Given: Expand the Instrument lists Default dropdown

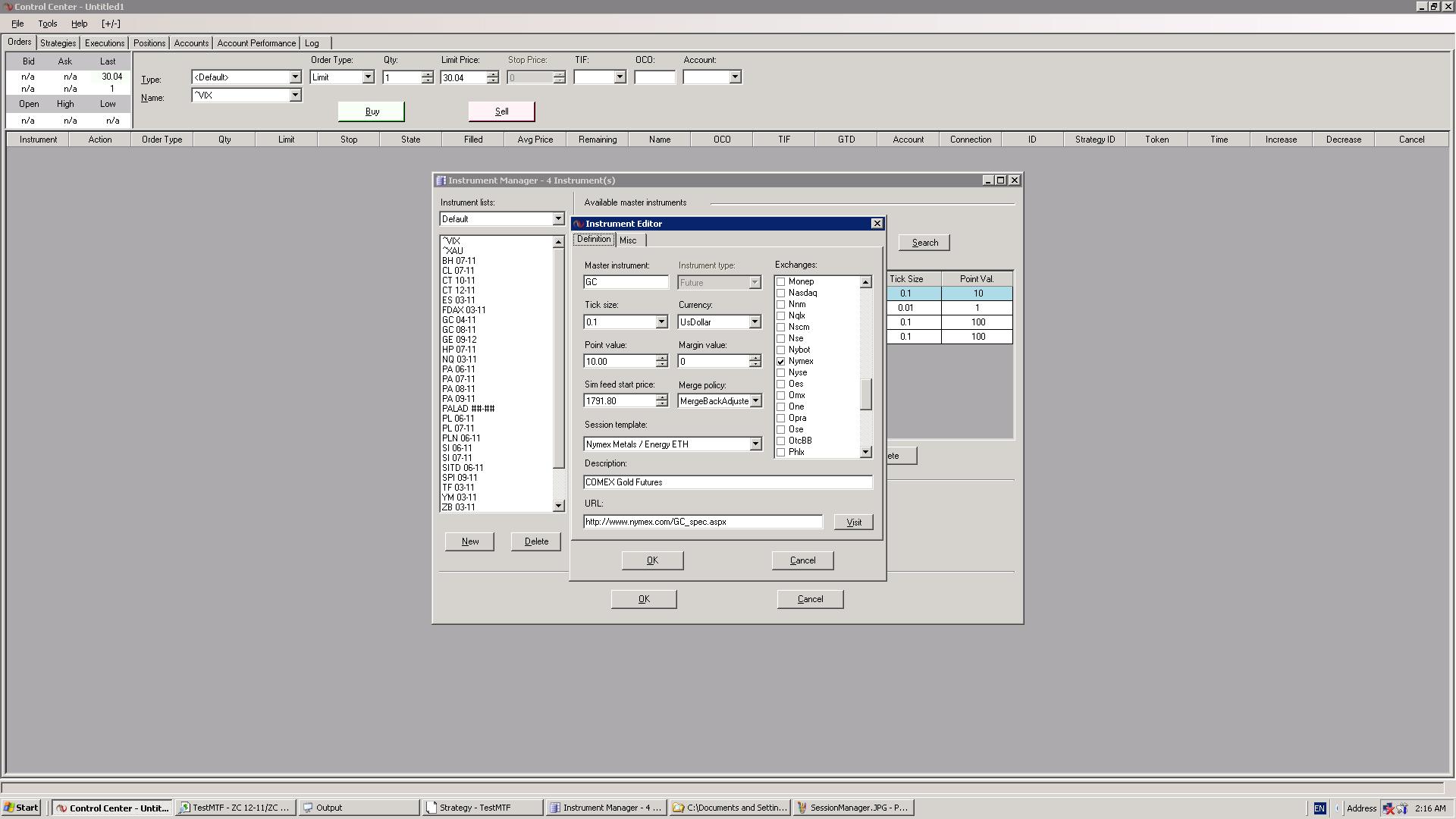Looking at the screenshot, I should pos(558,219).
